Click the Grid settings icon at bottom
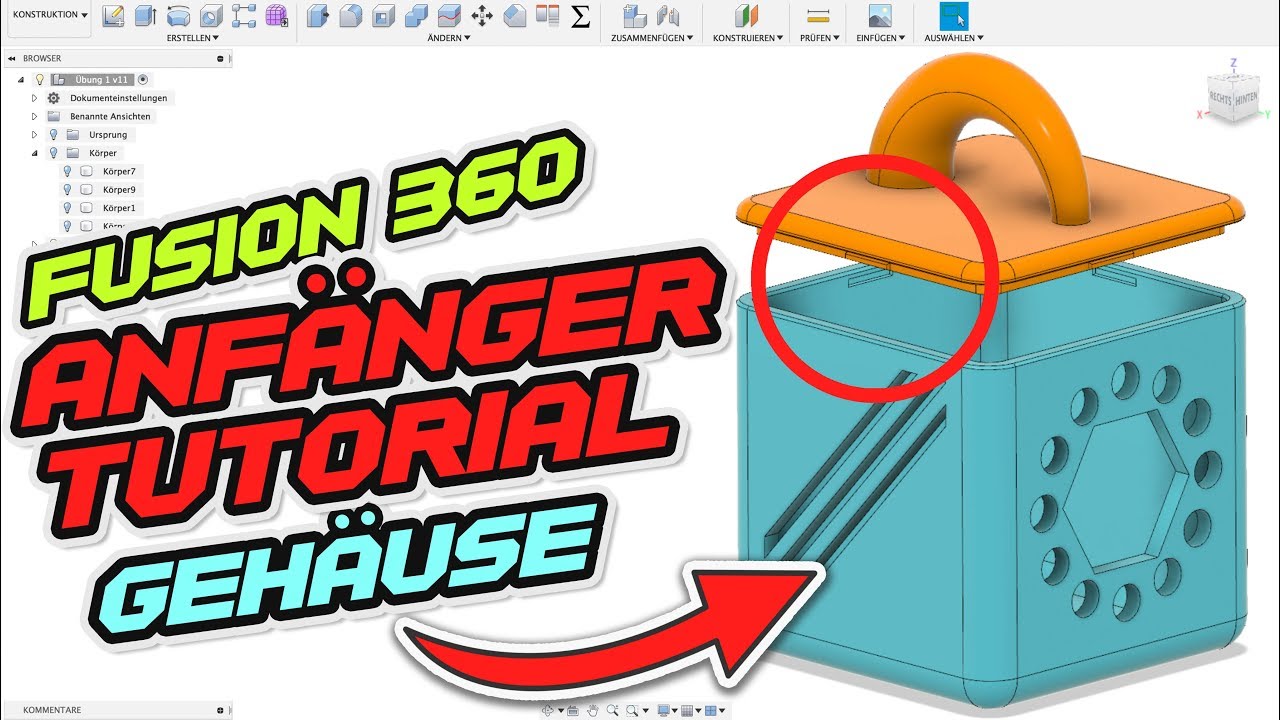 [x=687, y=710]
